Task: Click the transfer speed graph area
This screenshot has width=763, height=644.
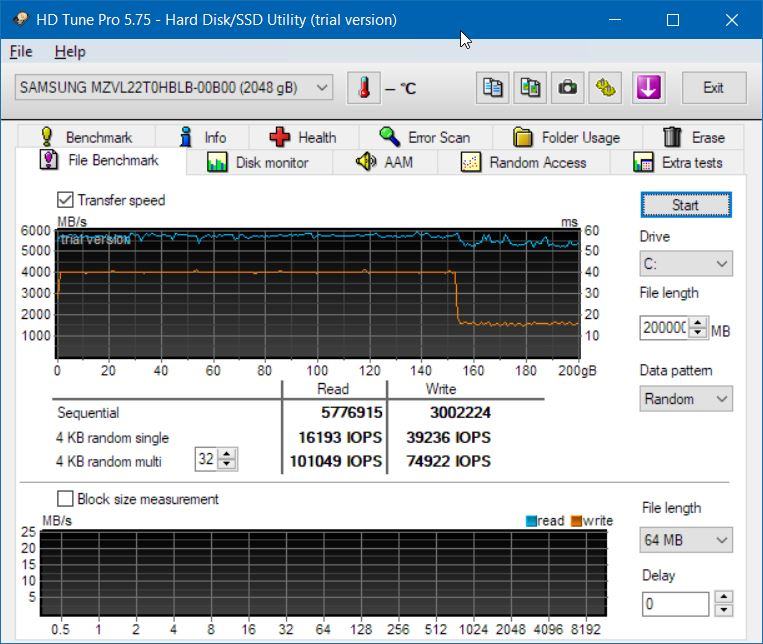Action: 318,294
